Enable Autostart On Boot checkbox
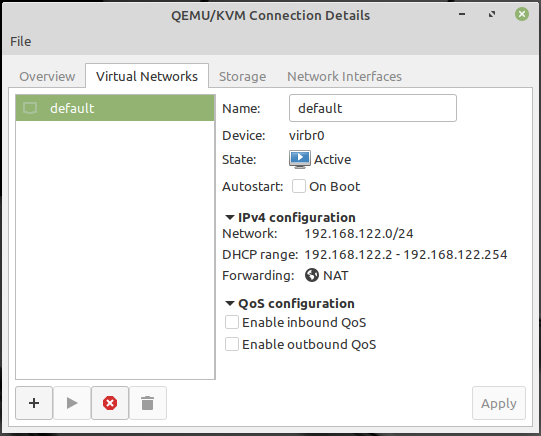This screenshot has height=436, width=541. (299, 186)
